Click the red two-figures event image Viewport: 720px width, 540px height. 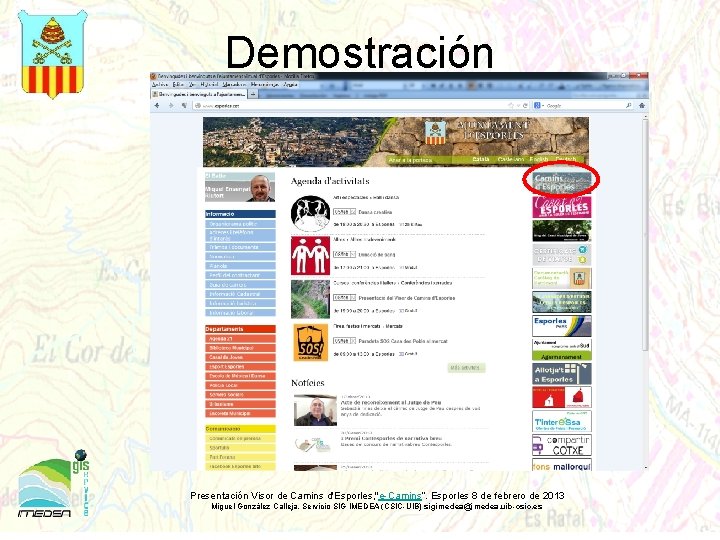tap(310, 255)
